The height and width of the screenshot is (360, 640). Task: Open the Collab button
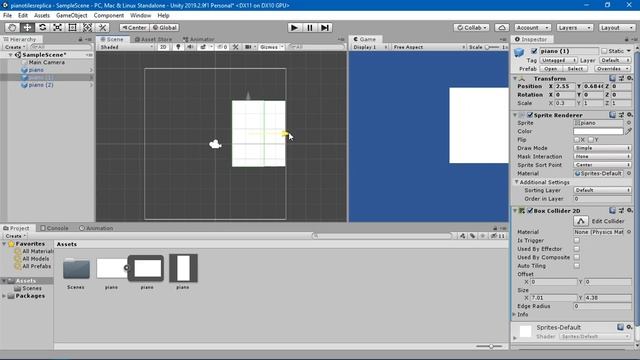click(x=472, y=27)
